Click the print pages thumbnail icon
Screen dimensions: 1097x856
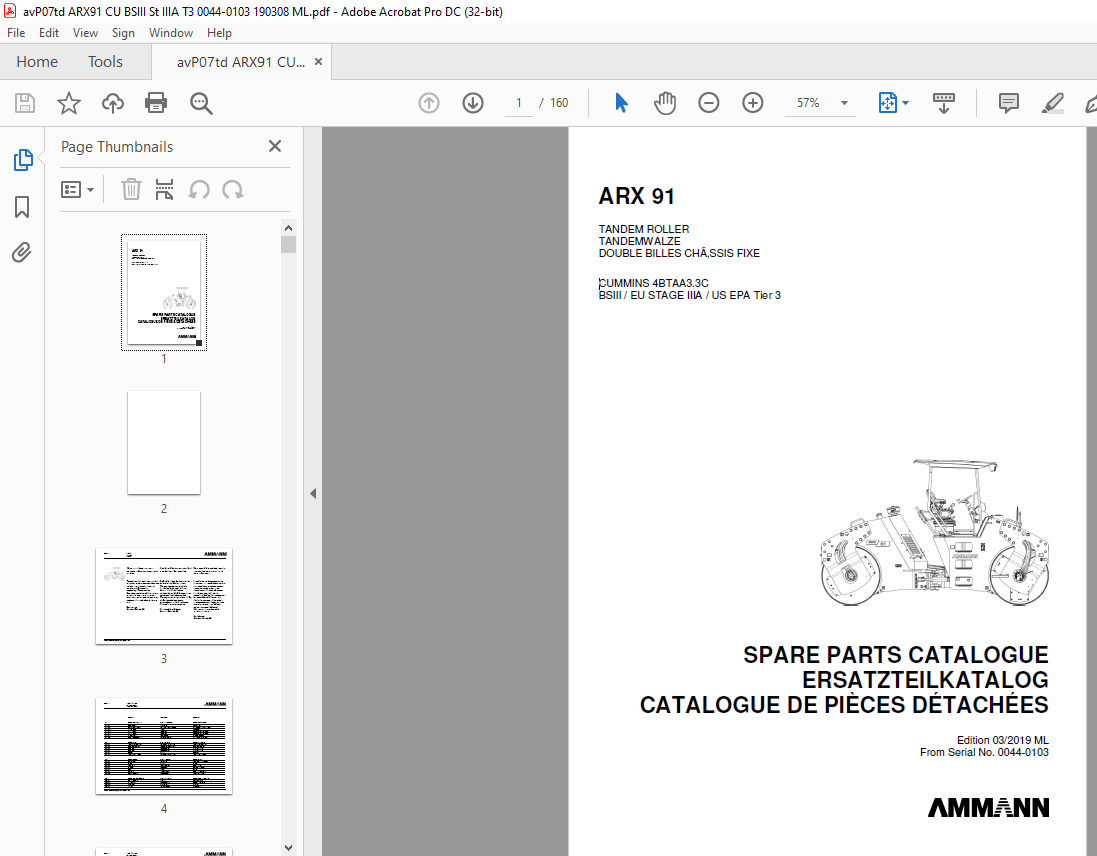click(164, 190)
